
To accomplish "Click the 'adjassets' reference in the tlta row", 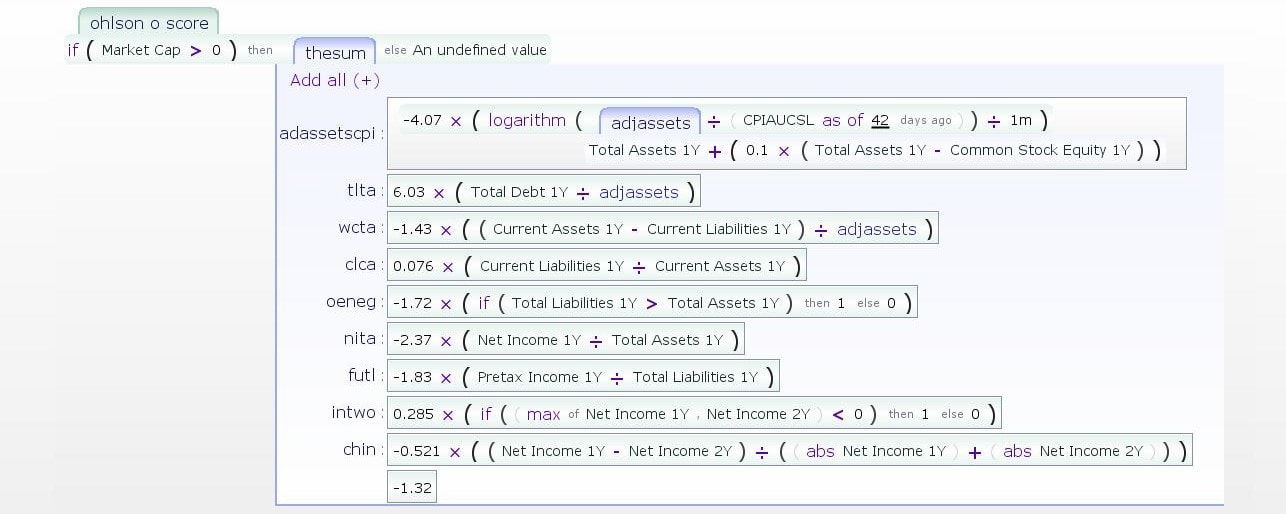I will pos(639,192).
